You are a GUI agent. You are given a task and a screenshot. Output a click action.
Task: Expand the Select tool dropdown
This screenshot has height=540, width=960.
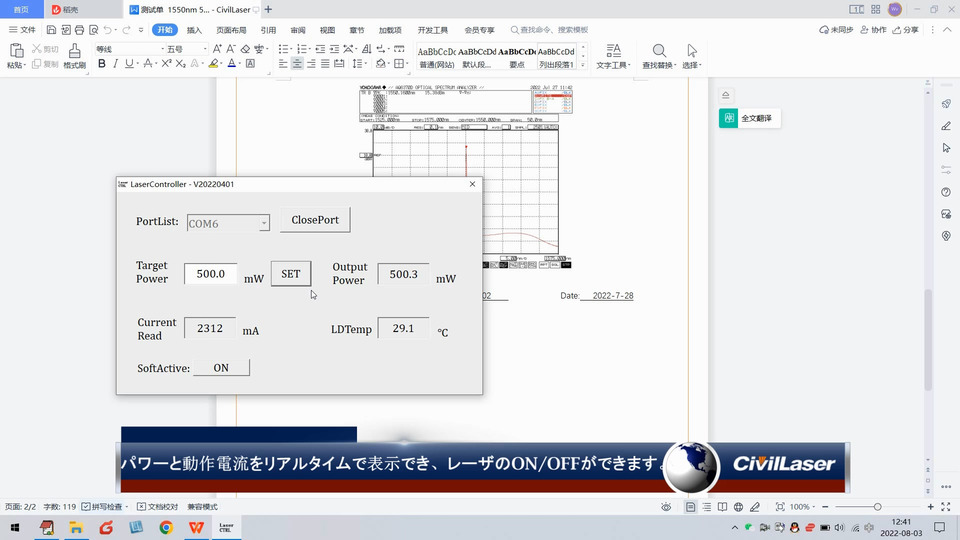click(692, 65)
